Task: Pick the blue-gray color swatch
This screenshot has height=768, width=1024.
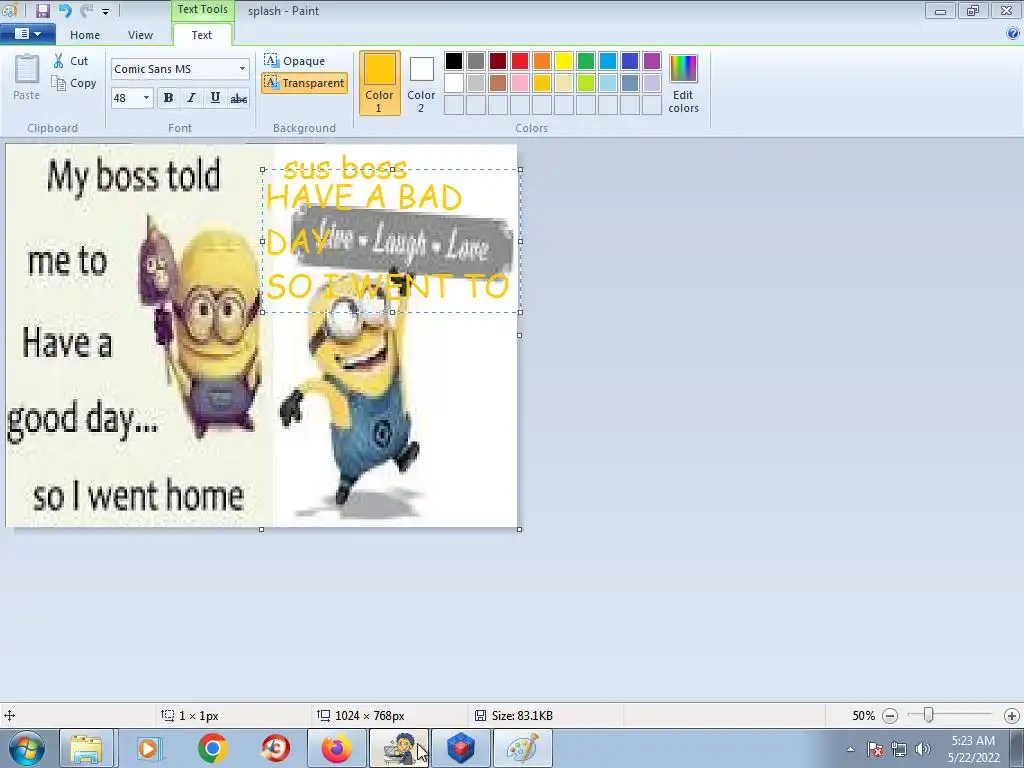Action: pos(630,83)
